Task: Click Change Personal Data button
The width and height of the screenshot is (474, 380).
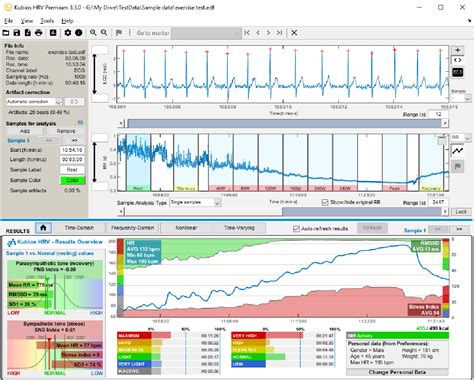Action: coord(397,372)
